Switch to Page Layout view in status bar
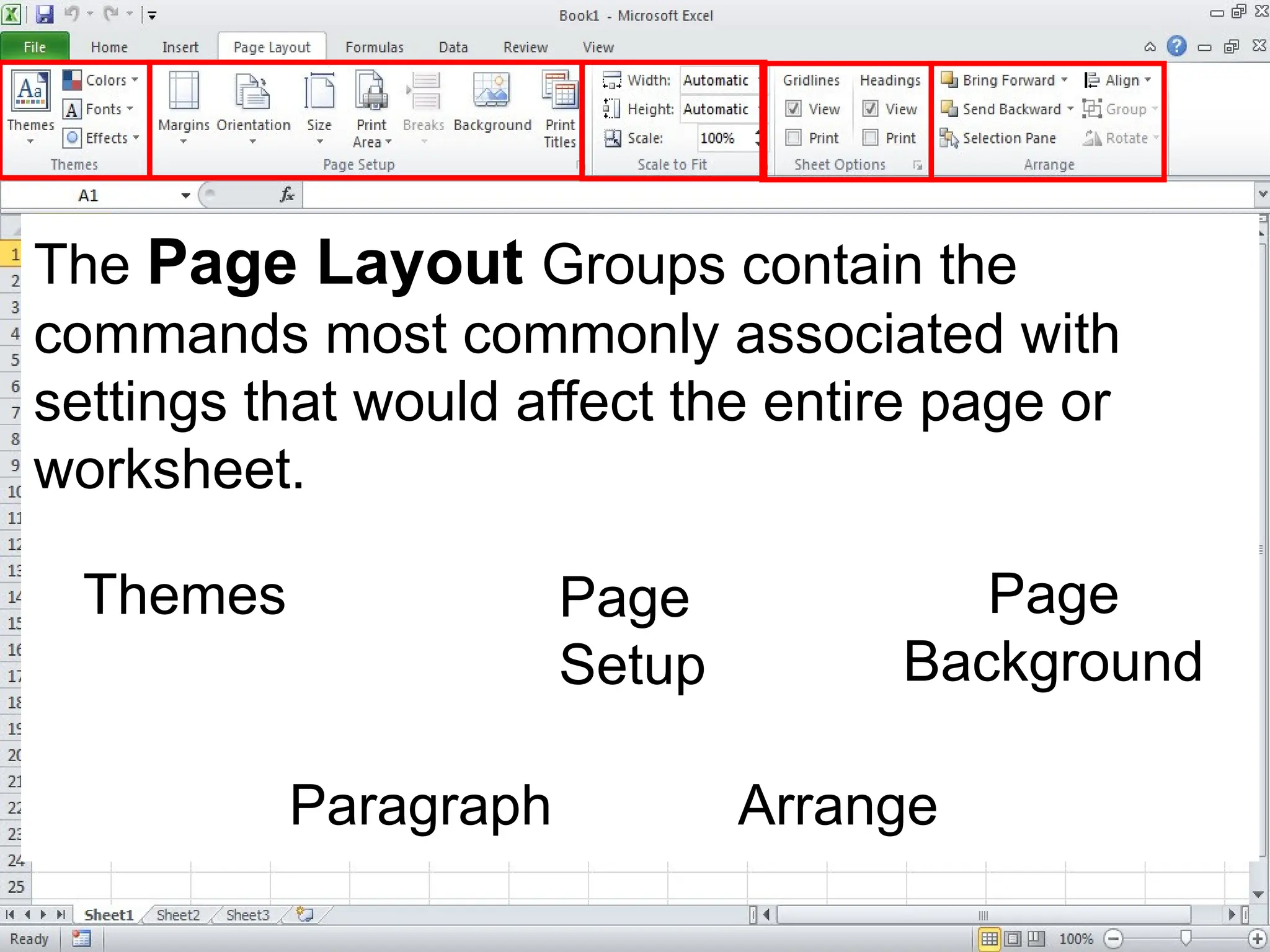 pyautogui.click(x=1013, y=939)
